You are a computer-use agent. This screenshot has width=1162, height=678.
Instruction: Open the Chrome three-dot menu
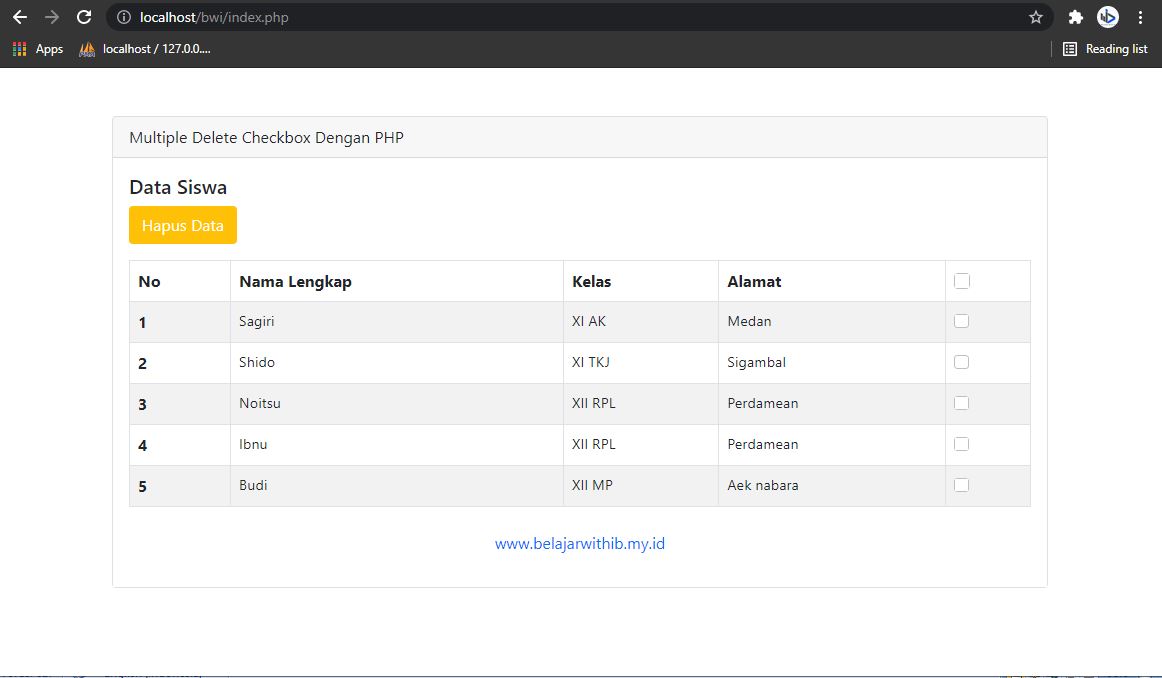click(x=1140, y=17)
